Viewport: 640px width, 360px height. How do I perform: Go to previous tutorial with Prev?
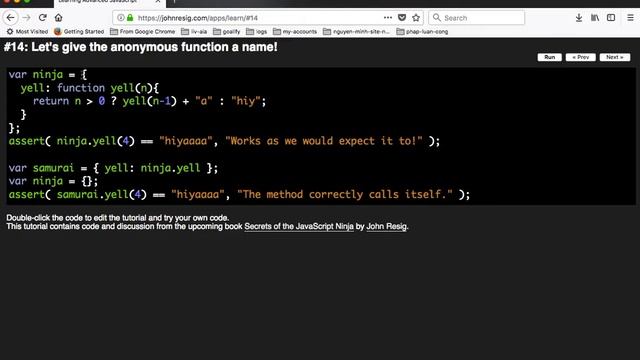580,57
